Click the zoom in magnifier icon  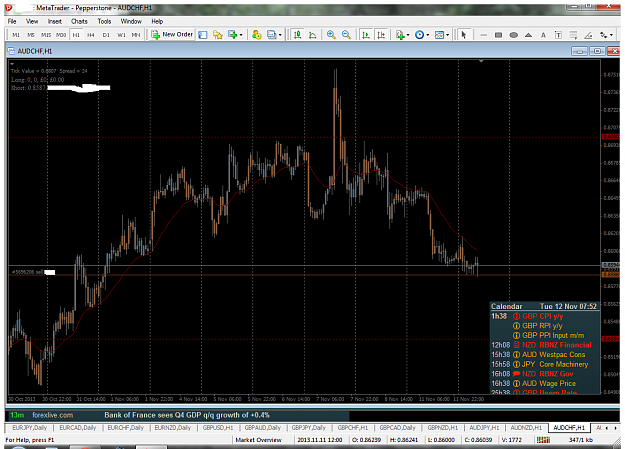[331, 35]
